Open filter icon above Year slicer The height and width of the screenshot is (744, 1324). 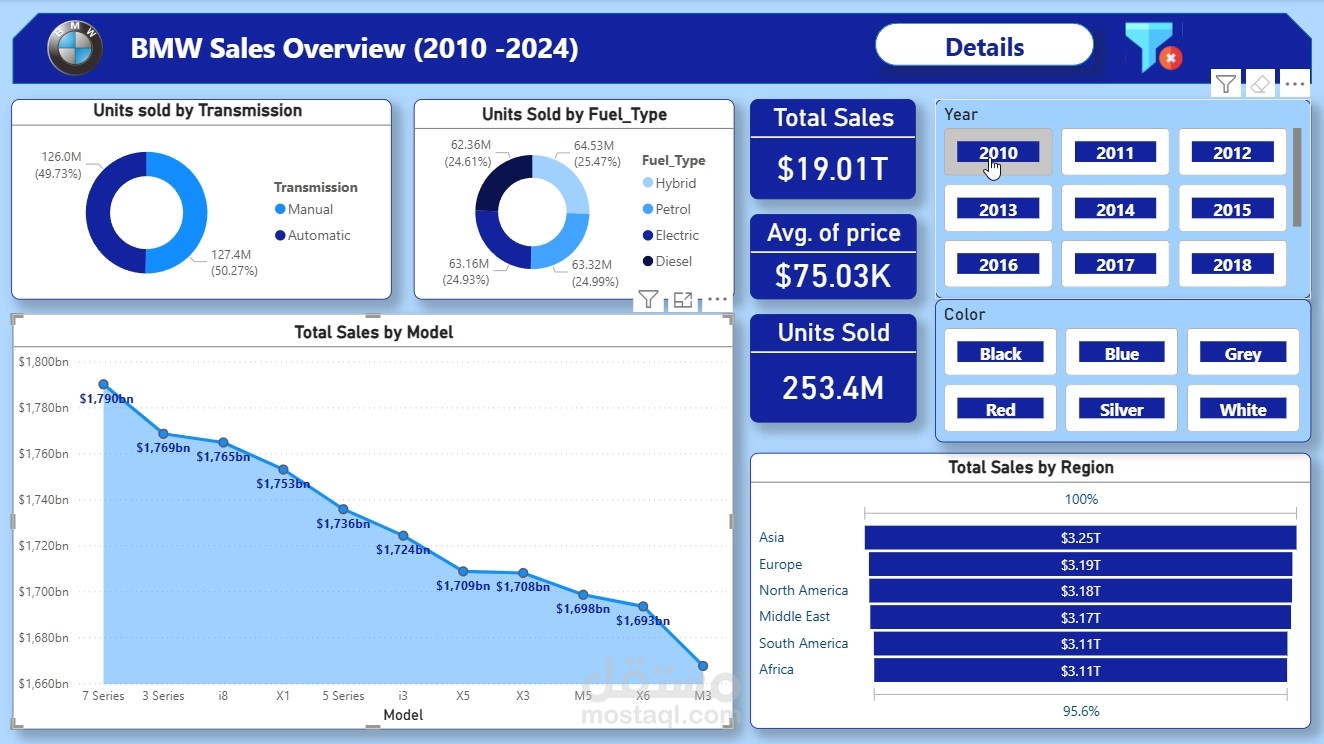[1227, 84]
